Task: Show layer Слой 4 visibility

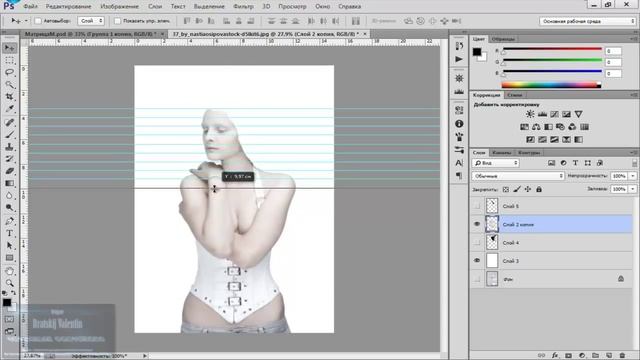Action: click(x=477, y=242)
